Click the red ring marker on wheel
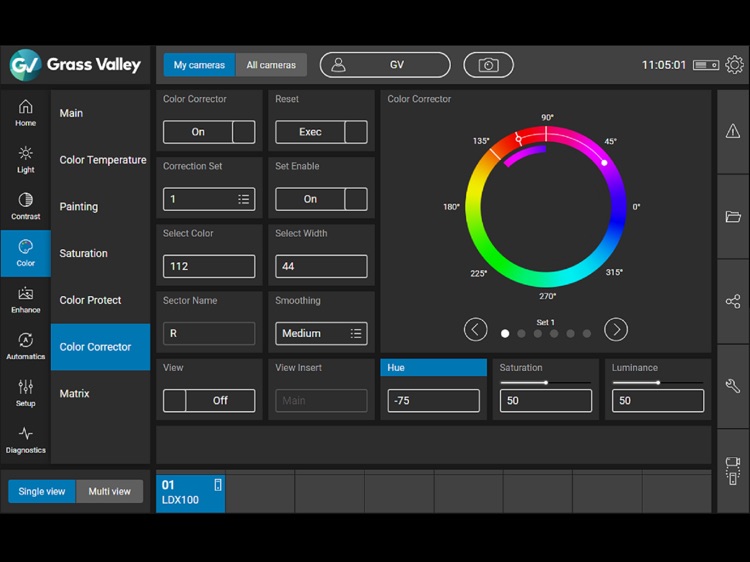Screen dimensions: 750x562 click(518, 139)
